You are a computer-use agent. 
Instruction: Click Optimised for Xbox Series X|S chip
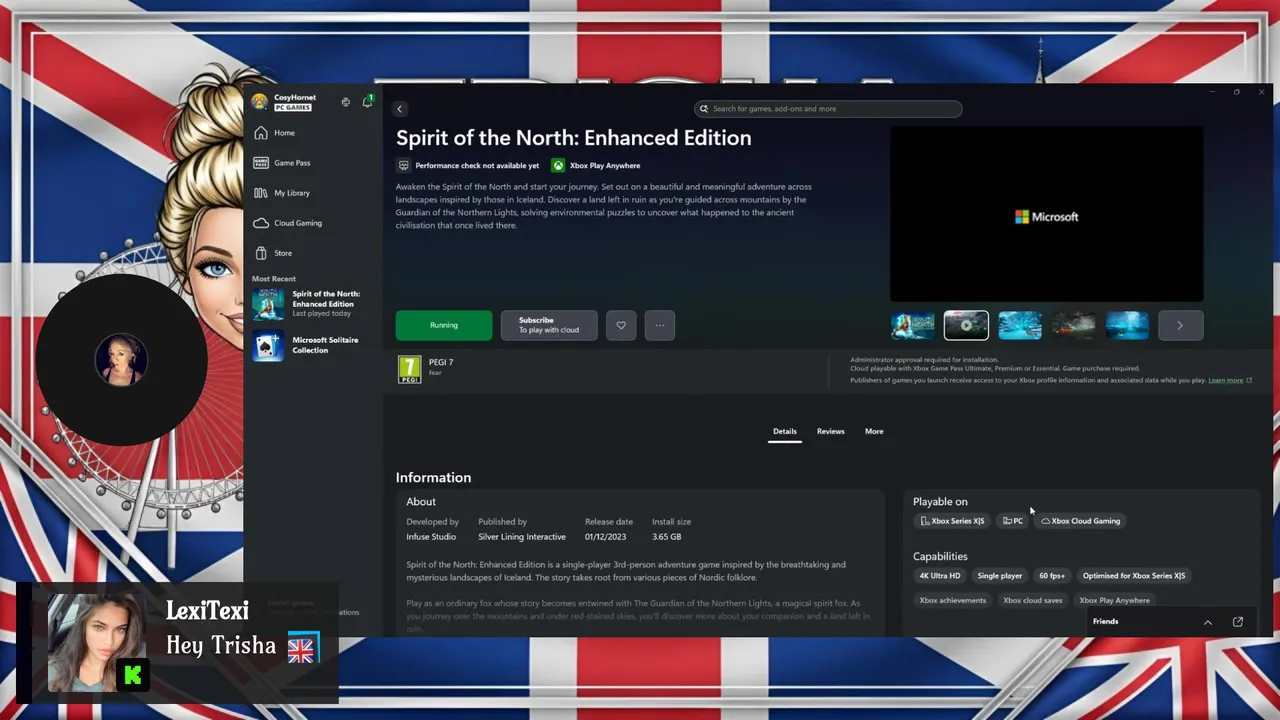point(1134,576)
